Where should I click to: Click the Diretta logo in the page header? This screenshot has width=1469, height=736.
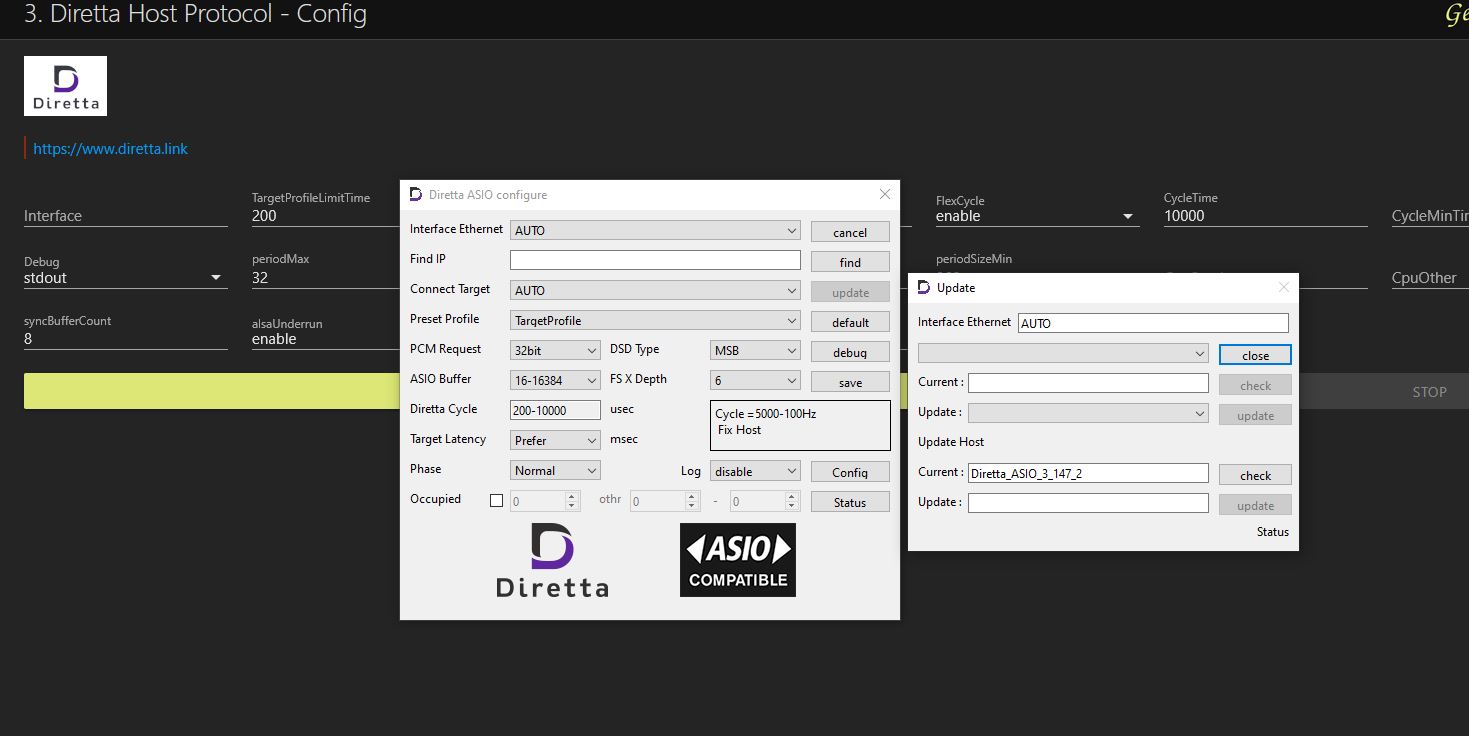point(65,86)
